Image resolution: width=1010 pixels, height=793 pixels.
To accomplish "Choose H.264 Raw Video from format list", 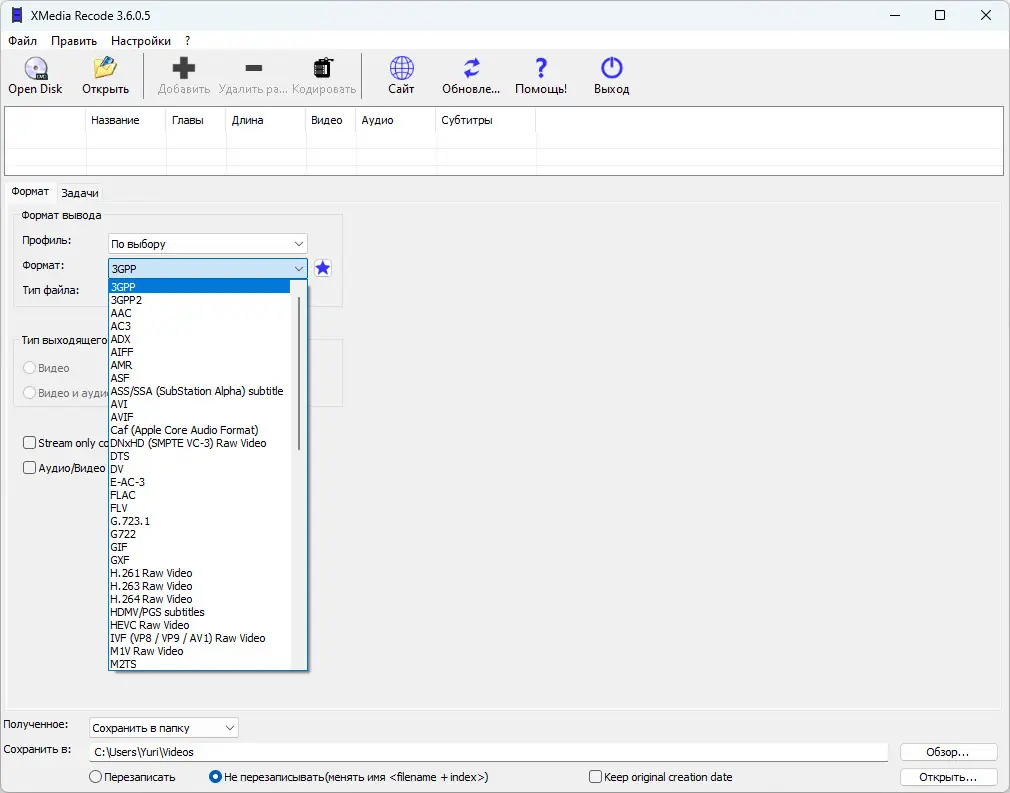I will pos(152,599).
